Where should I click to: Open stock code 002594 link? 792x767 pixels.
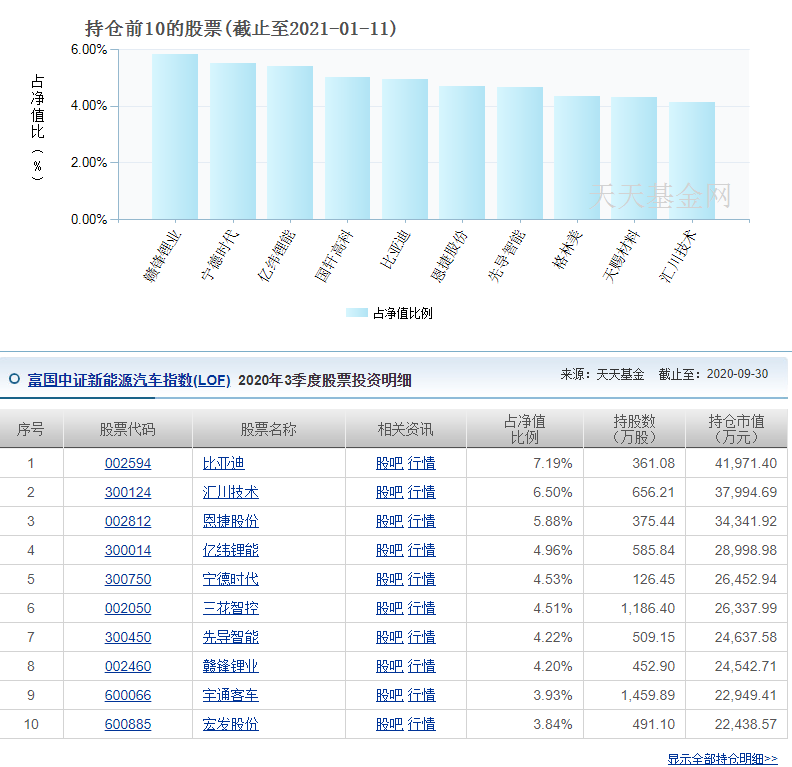point(128,463)
